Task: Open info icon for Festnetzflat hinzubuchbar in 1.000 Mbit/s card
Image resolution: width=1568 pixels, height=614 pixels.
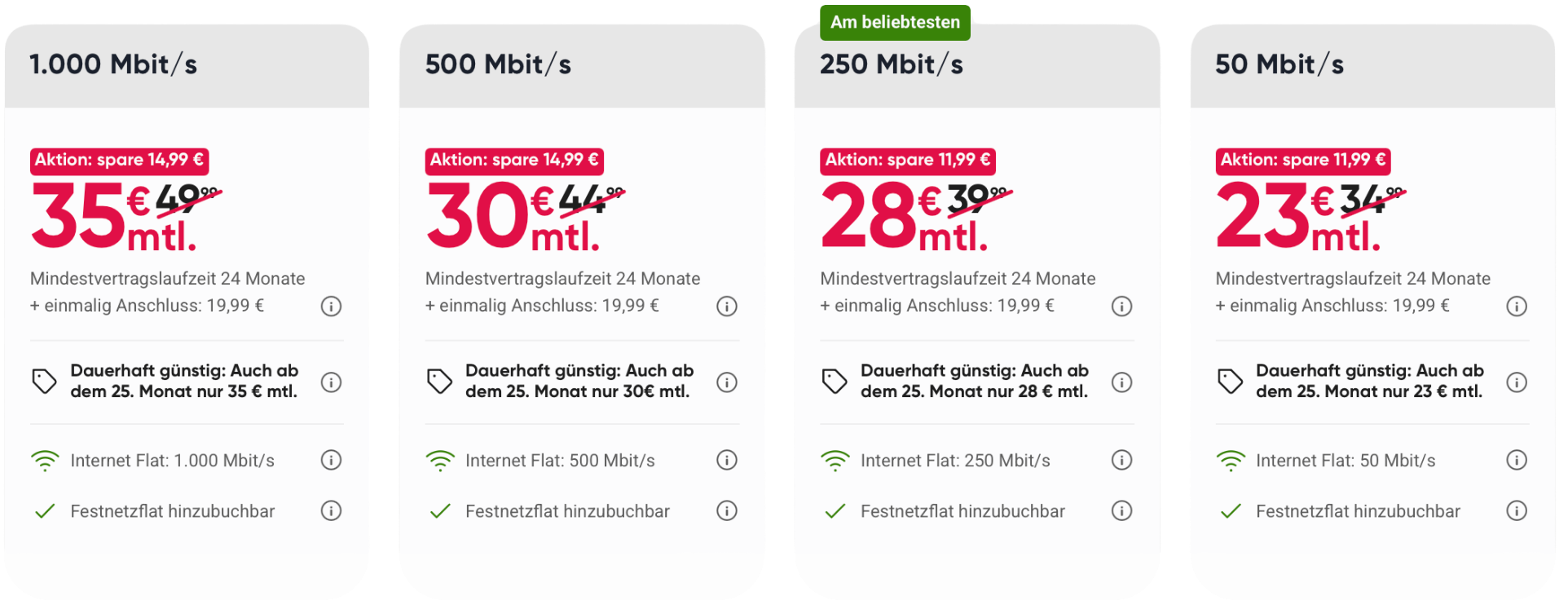Action: (x=331, y=511)
